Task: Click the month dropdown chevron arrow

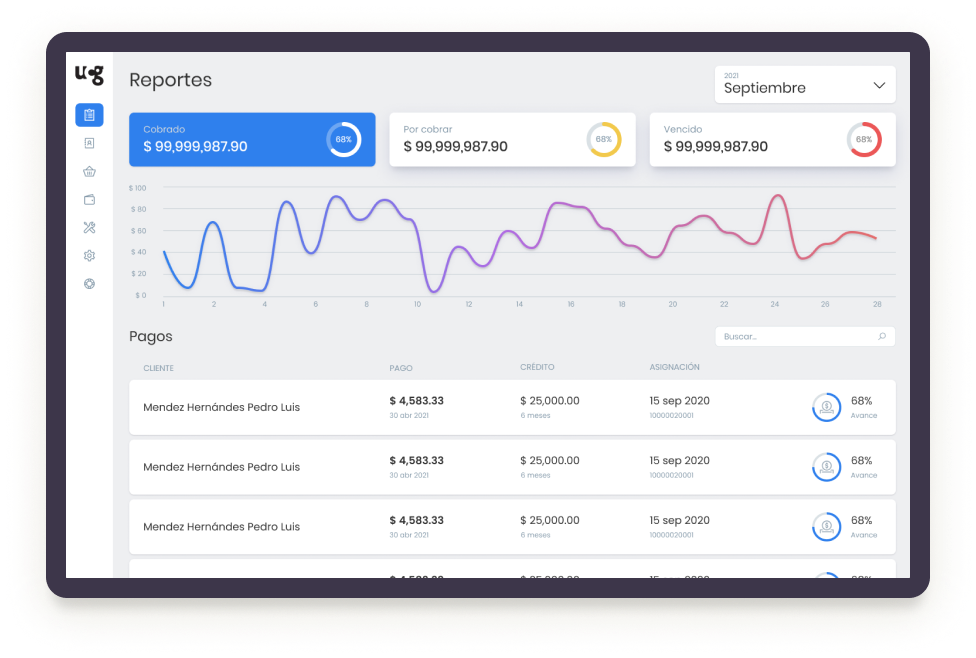Action: click(879, 85)
